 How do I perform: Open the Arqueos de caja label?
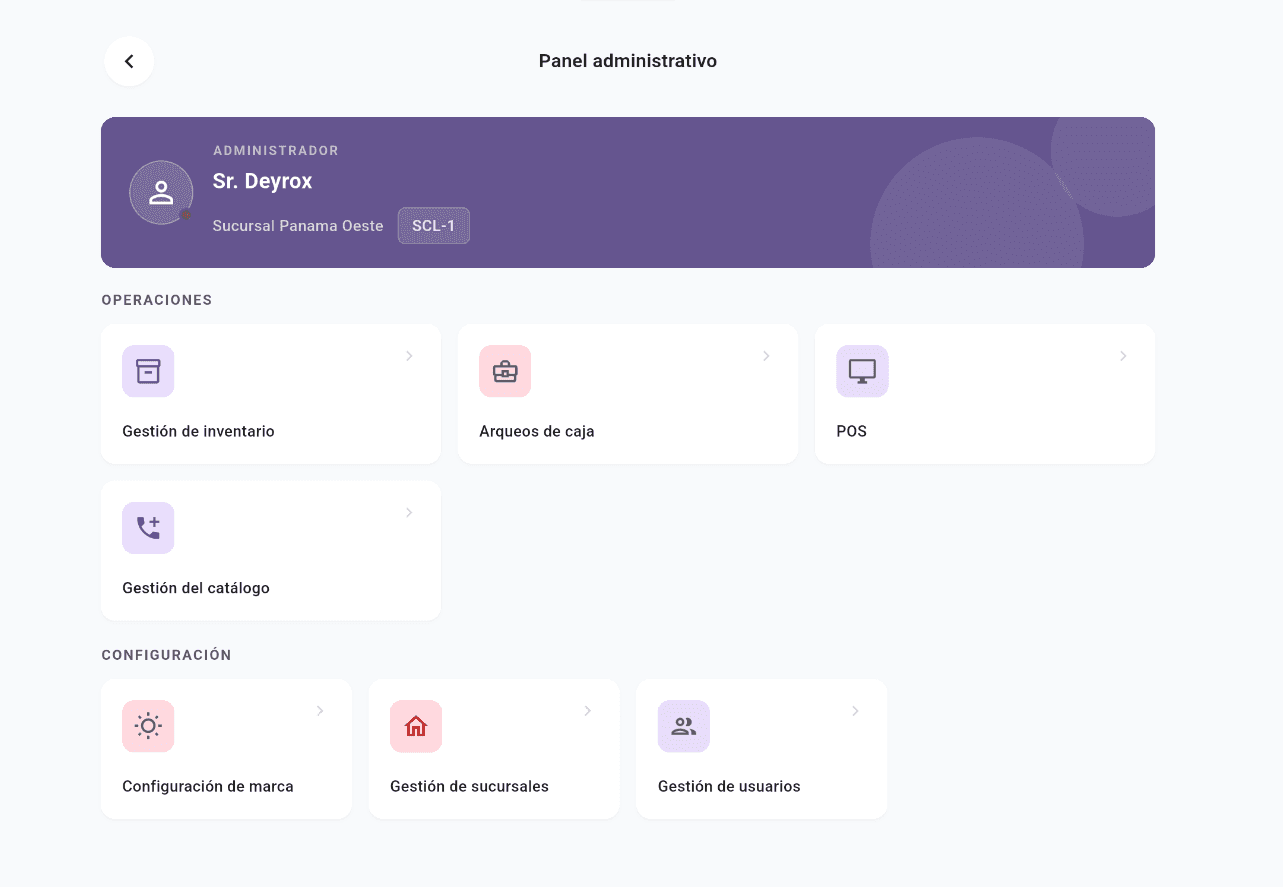537,432
